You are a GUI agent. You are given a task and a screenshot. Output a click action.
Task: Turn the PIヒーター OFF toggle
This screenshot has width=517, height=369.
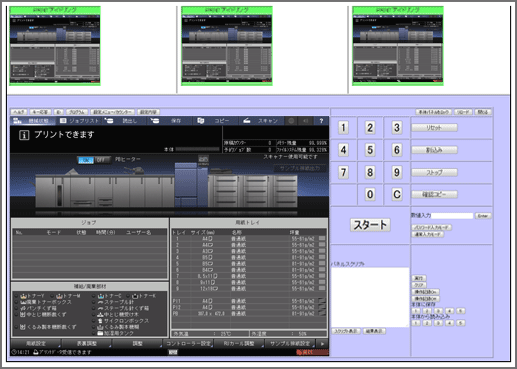click(102, 160)
